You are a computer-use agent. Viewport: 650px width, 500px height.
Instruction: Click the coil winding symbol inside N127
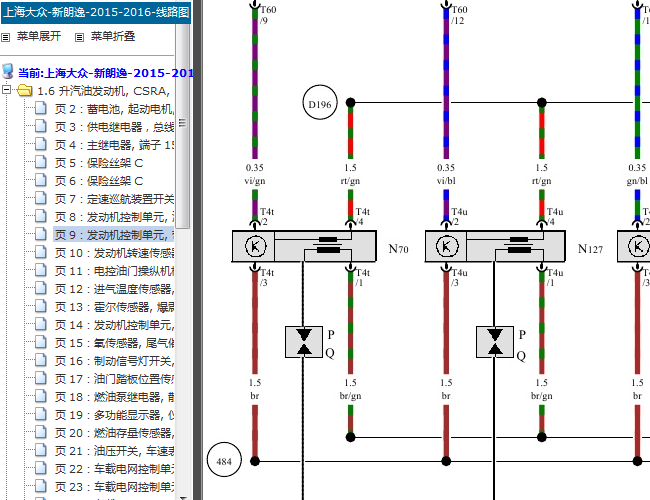(519, 245)
